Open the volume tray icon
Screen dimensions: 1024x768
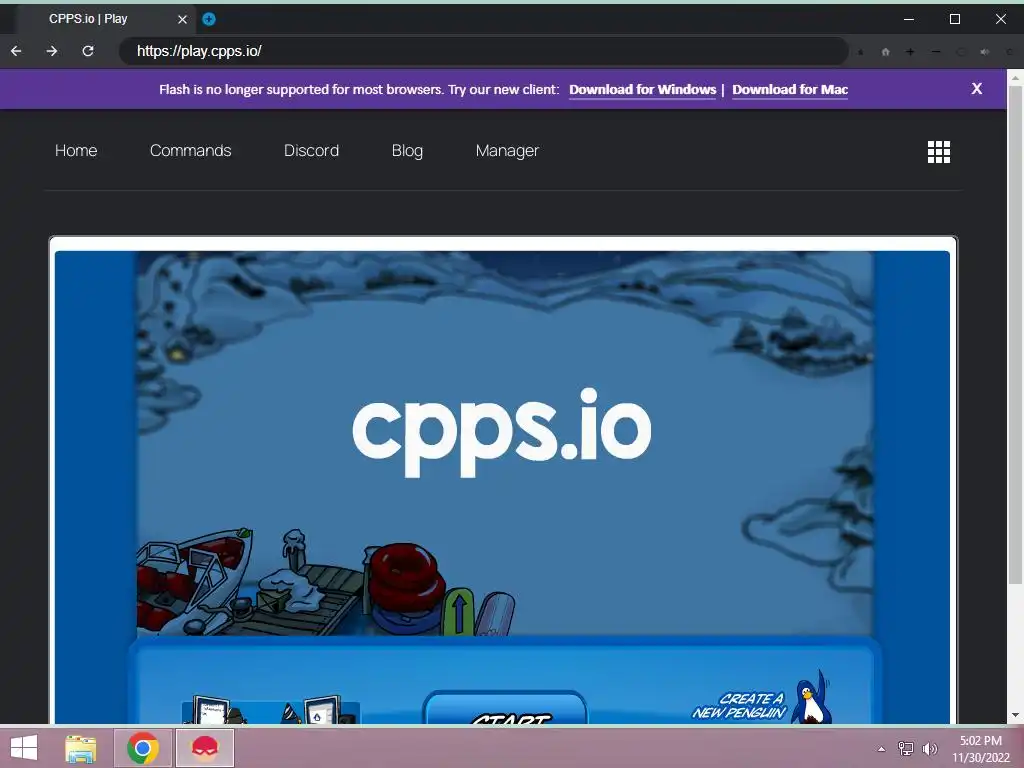[x=930, y=748]
